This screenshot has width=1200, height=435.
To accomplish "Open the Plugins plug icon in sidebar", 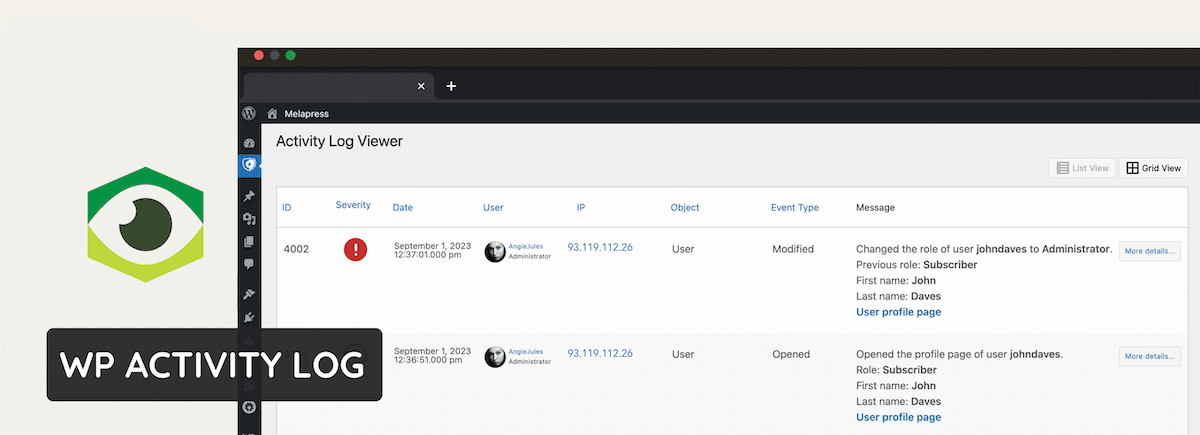I will [249, 318].
